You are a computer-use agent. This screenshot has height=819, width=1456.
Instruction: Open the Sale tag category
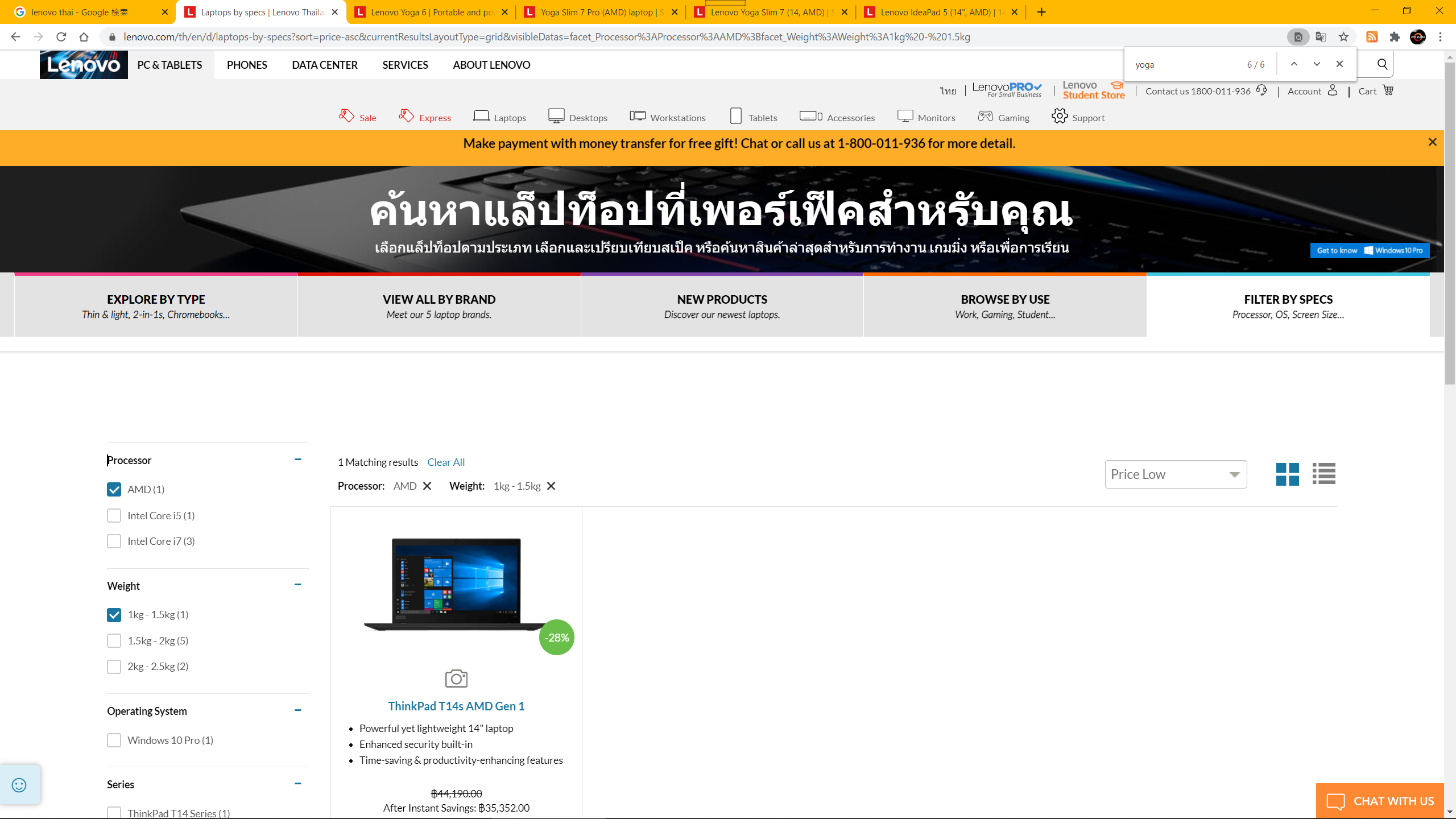358,117
